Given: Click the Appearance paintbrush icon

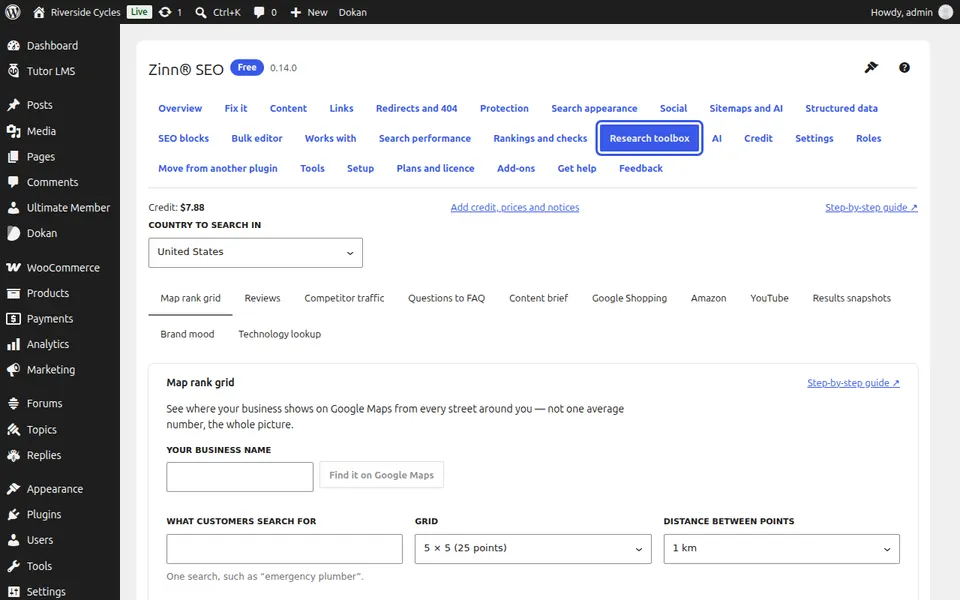Looking at the screenshot, I should (13, 489).
